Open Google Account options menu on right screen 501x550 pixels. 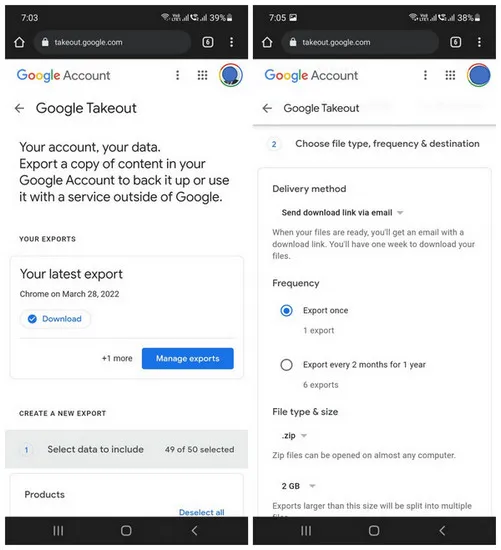click(425, 75)
